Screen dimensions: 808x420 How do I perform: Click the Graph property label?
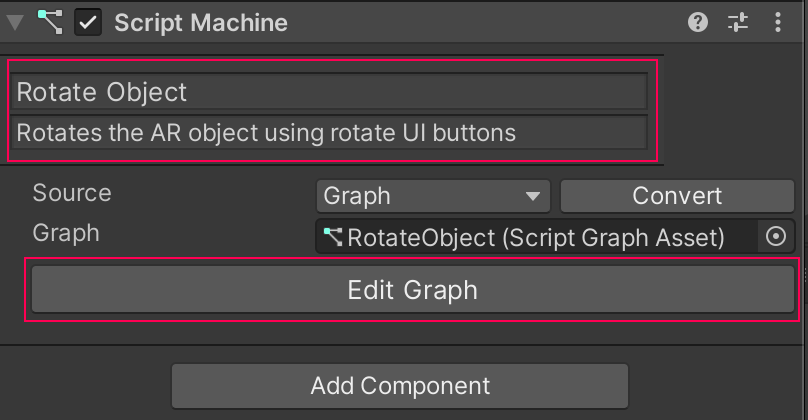(66, 233)
